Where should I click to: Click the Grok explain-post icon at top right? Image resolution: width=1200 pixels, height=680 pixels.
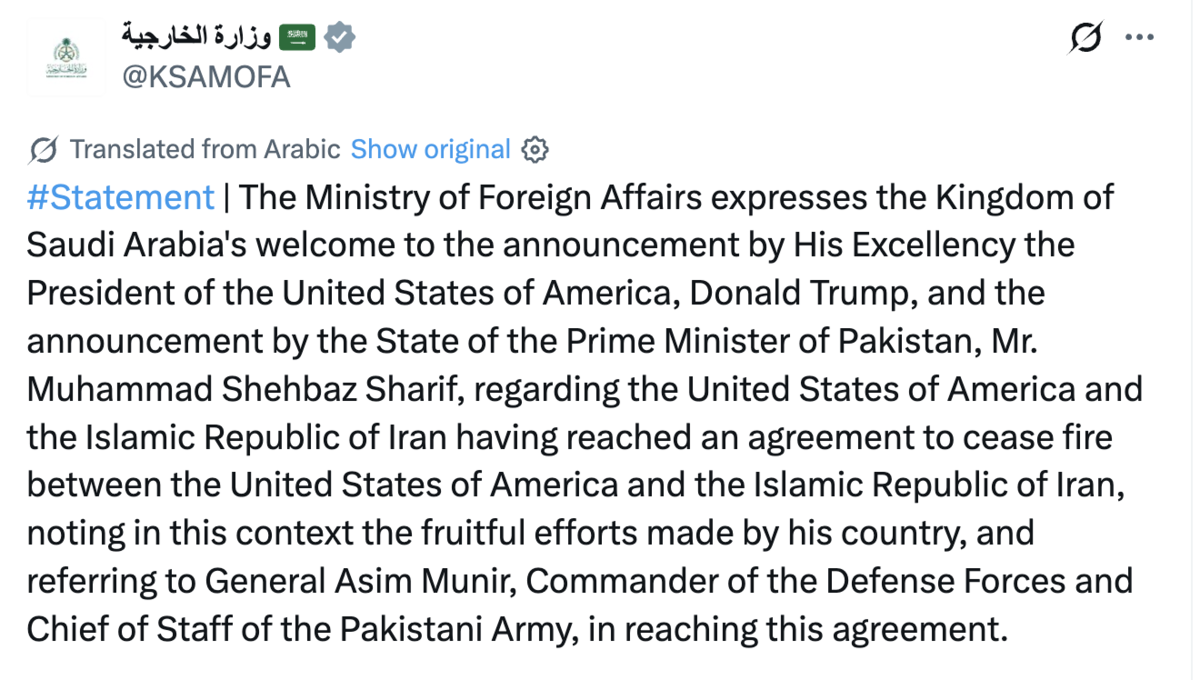(x=1085, y=38)
